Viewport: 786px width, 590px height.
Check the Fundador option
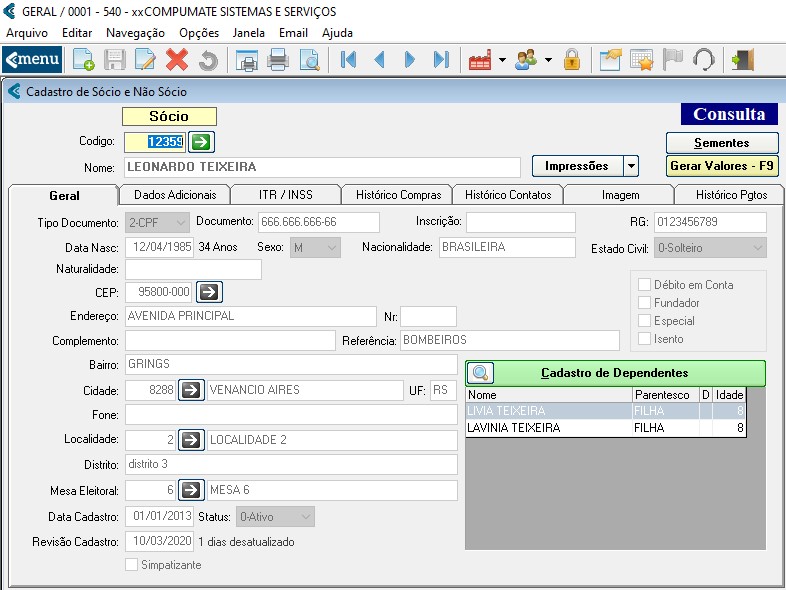click(645, 303)
